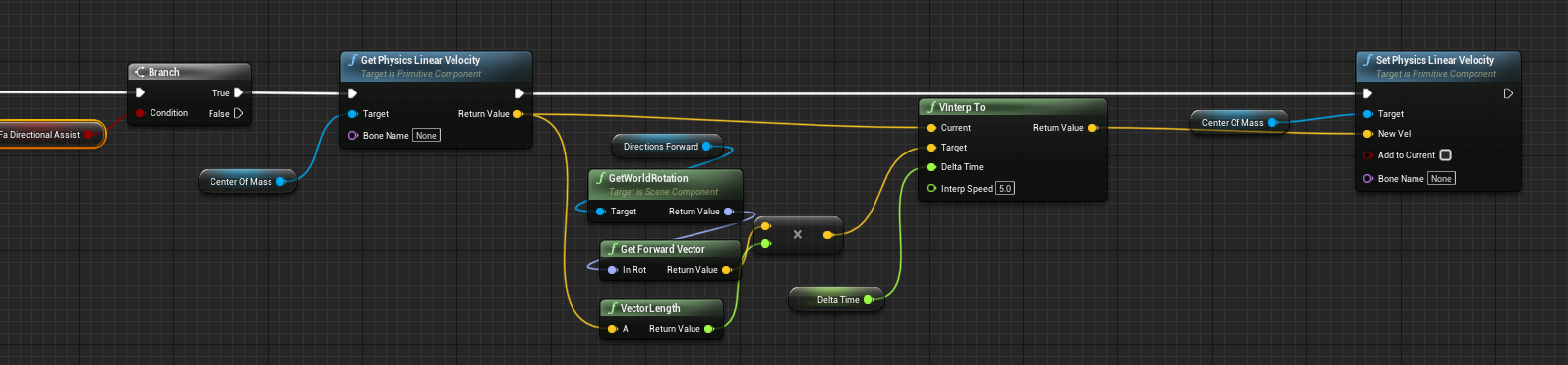
Task: Click the green Return Value pin of VectorLength
Action: [x=708, y=329]
